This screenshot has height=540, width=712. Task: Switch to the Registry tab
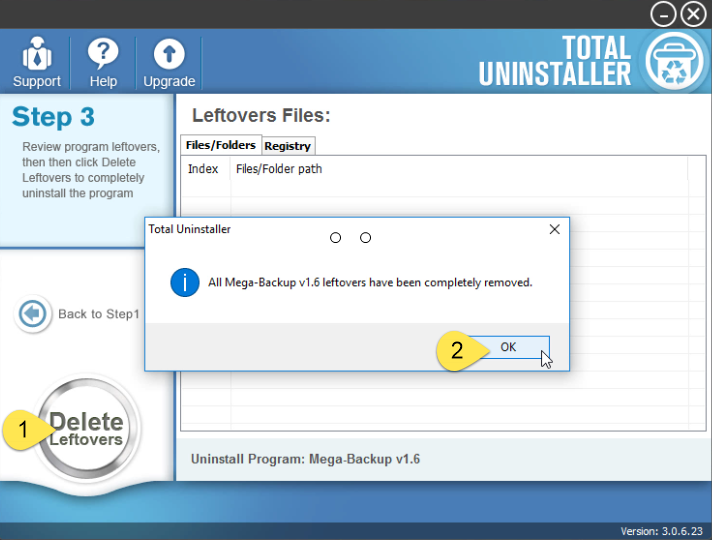tap(287, 146)
